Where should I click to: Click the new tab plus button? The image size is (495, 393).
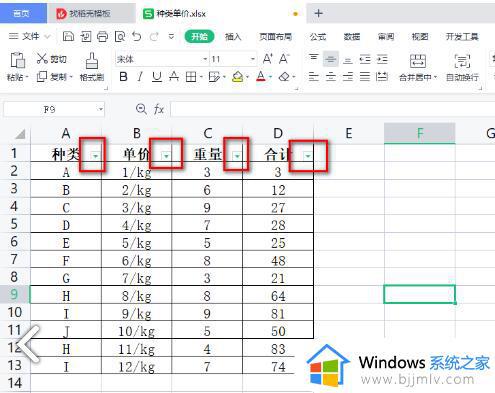[318, 13]
